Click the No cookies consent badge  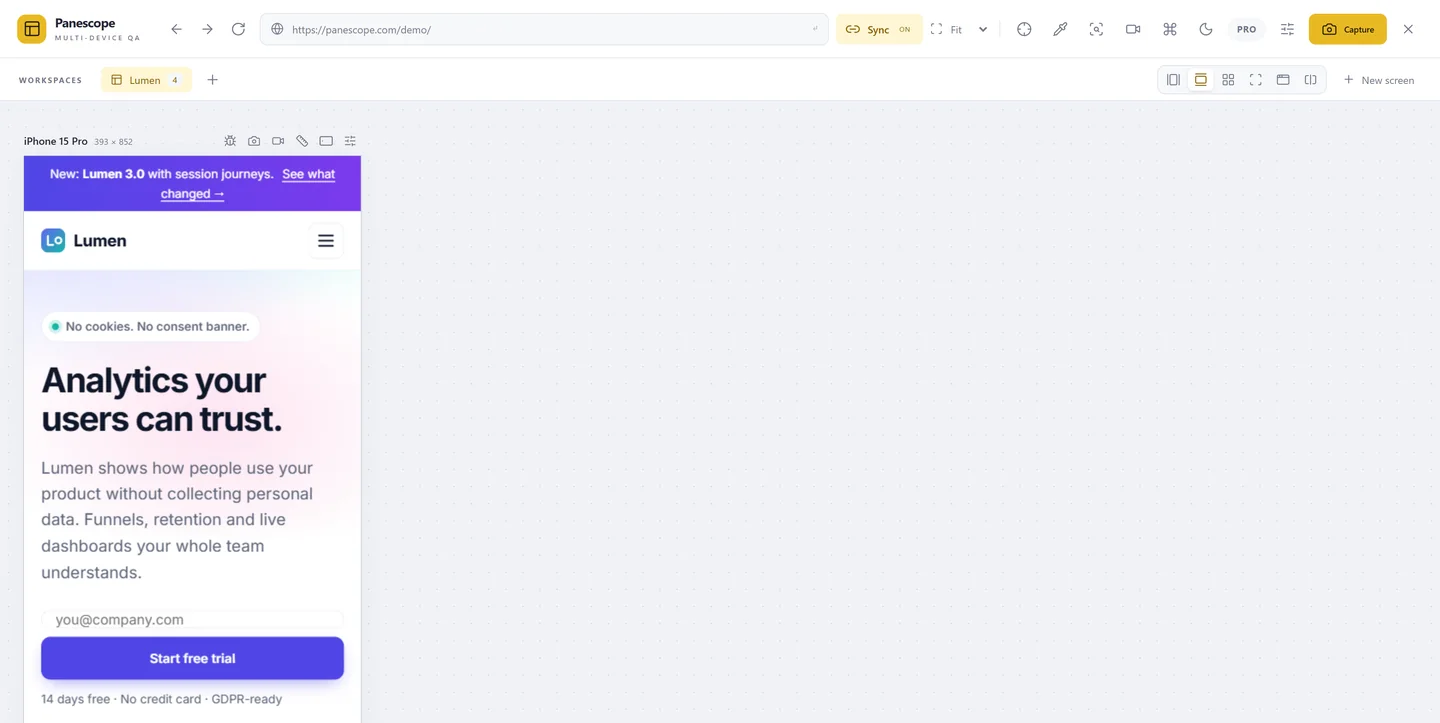pyautogui.click(x=150, y=326)
